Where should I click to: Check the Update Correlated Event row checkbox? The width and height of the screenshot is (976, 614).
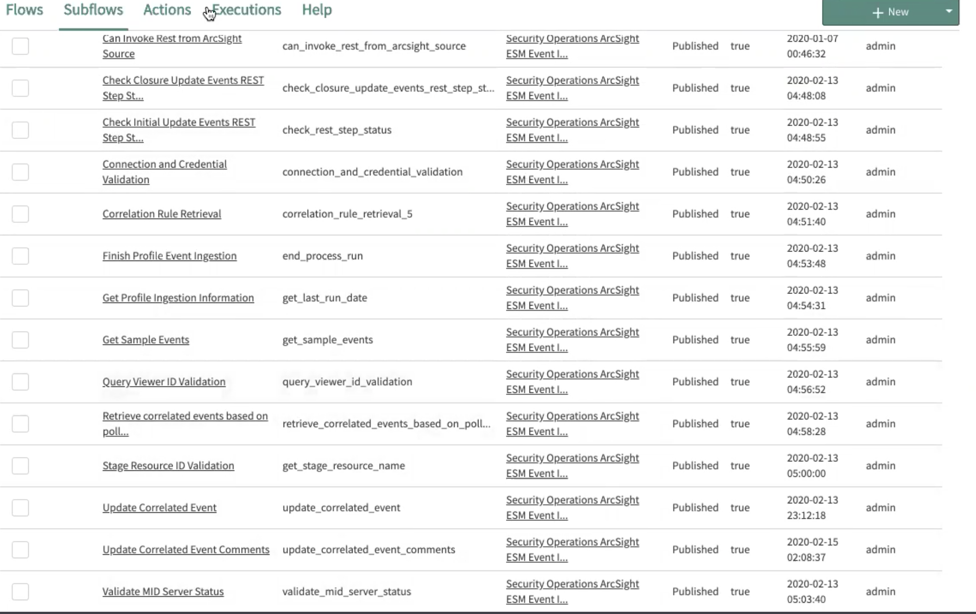21,508
